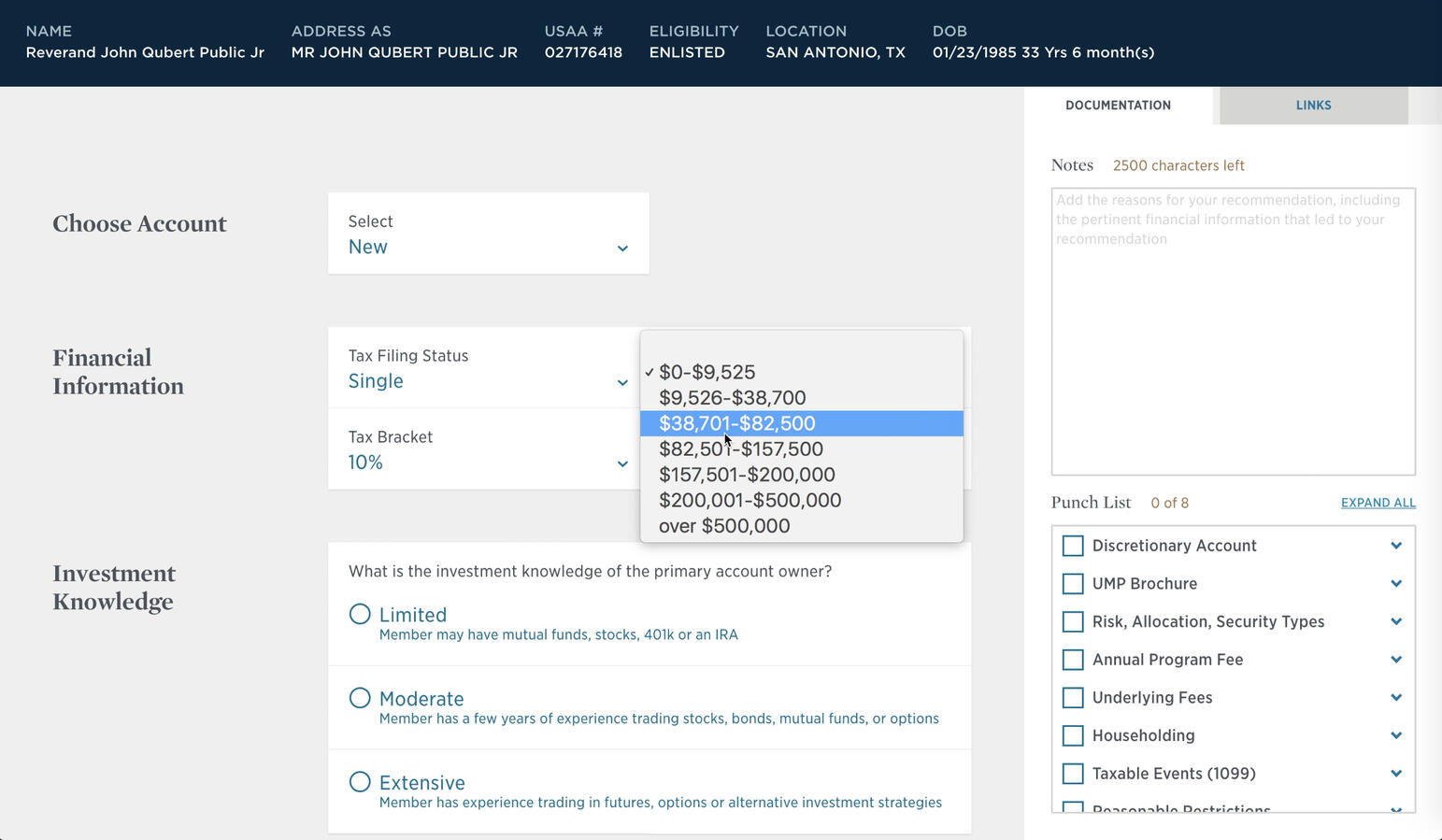
Task: Choose Extensive investment knowledge option
Action: [x=360, y=782]
